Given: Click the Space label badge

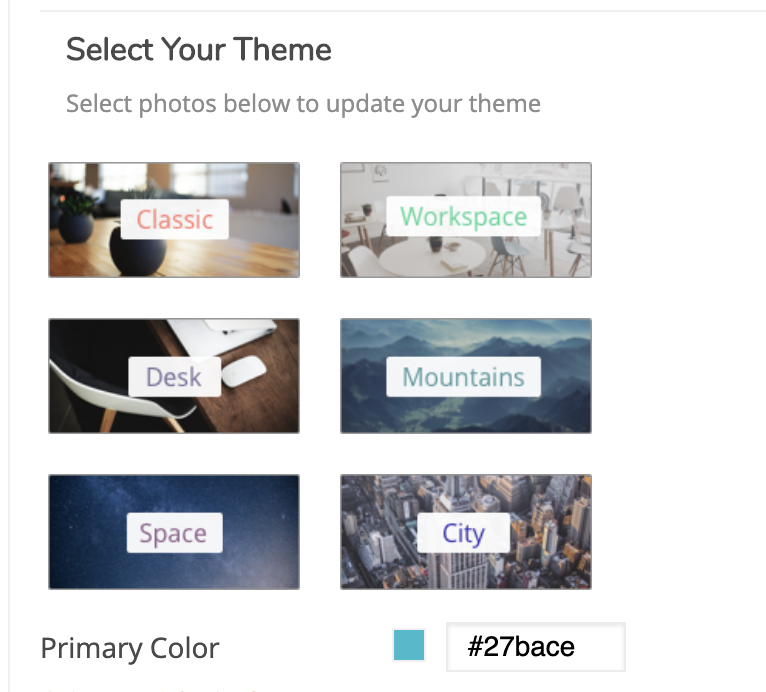Looking at the screenshot, I should coord(174,533).
